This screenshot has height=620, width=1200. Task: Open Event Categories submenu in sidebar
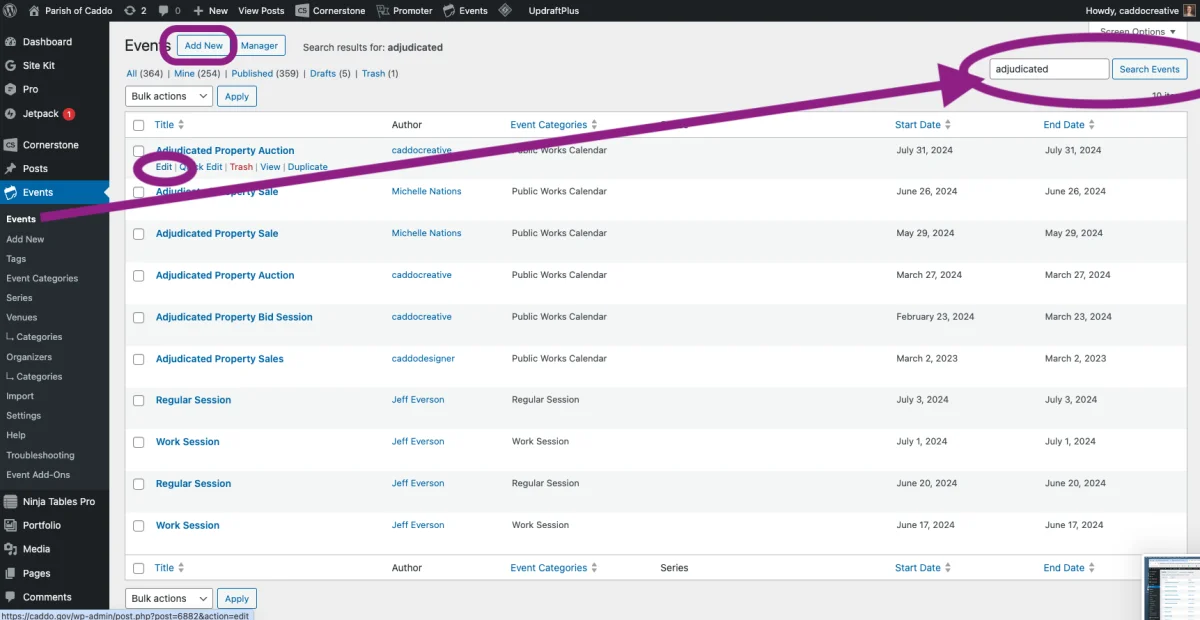[x=42, y=279]
